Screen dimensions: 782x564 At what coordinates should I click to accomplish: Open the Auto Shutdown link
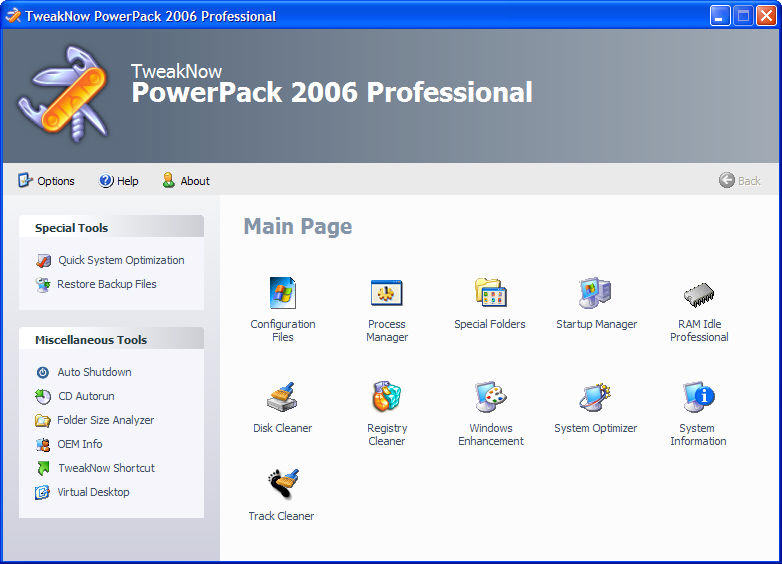click(94, 372)
